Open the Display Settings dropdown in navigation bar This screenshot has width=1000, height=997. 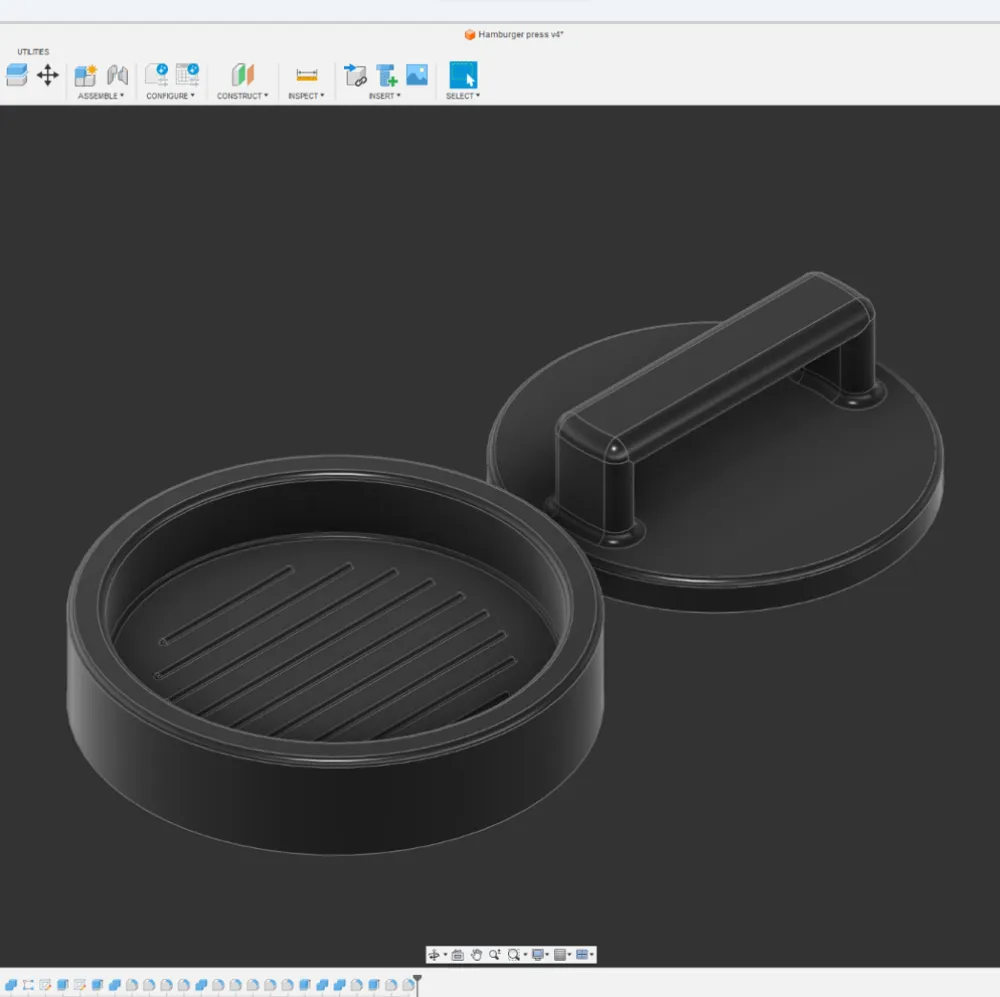click(540, 955)
